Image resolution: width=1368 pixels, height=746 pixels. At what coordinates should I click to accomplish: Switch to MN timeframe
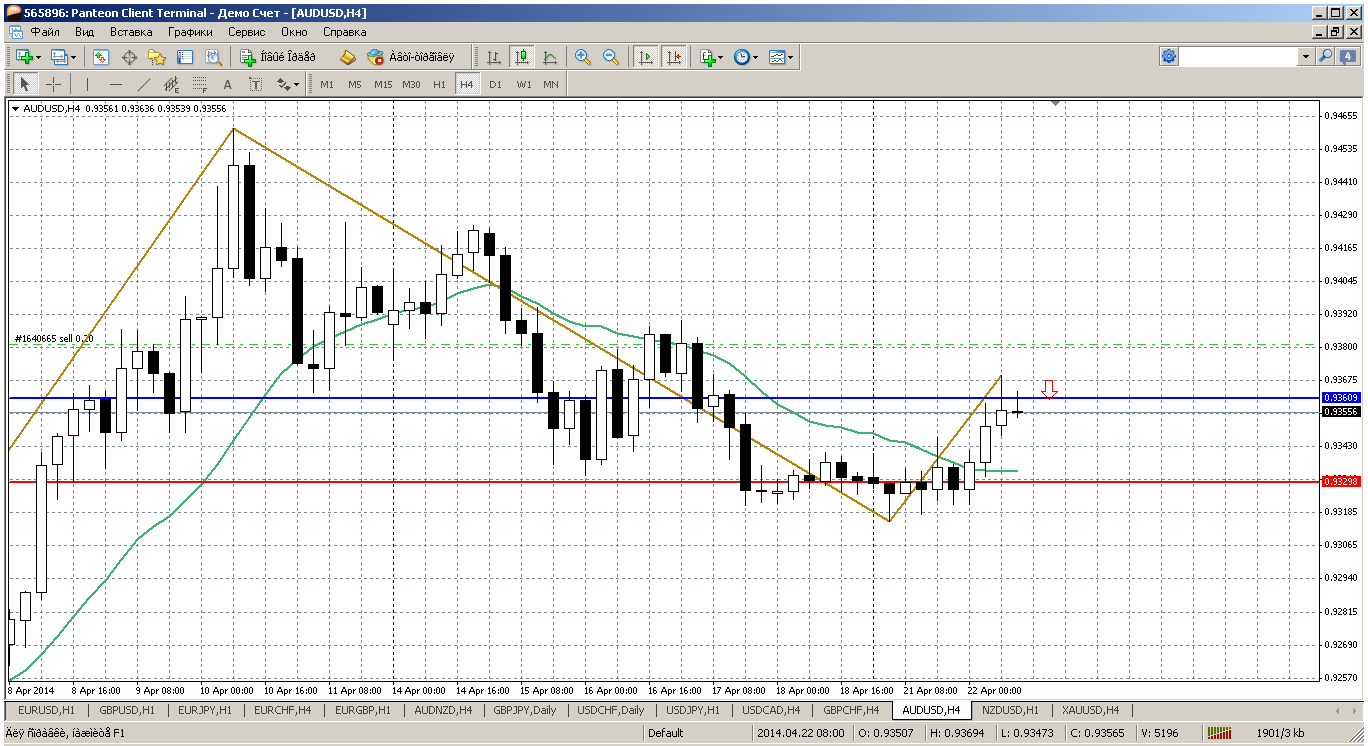(551, 84)
